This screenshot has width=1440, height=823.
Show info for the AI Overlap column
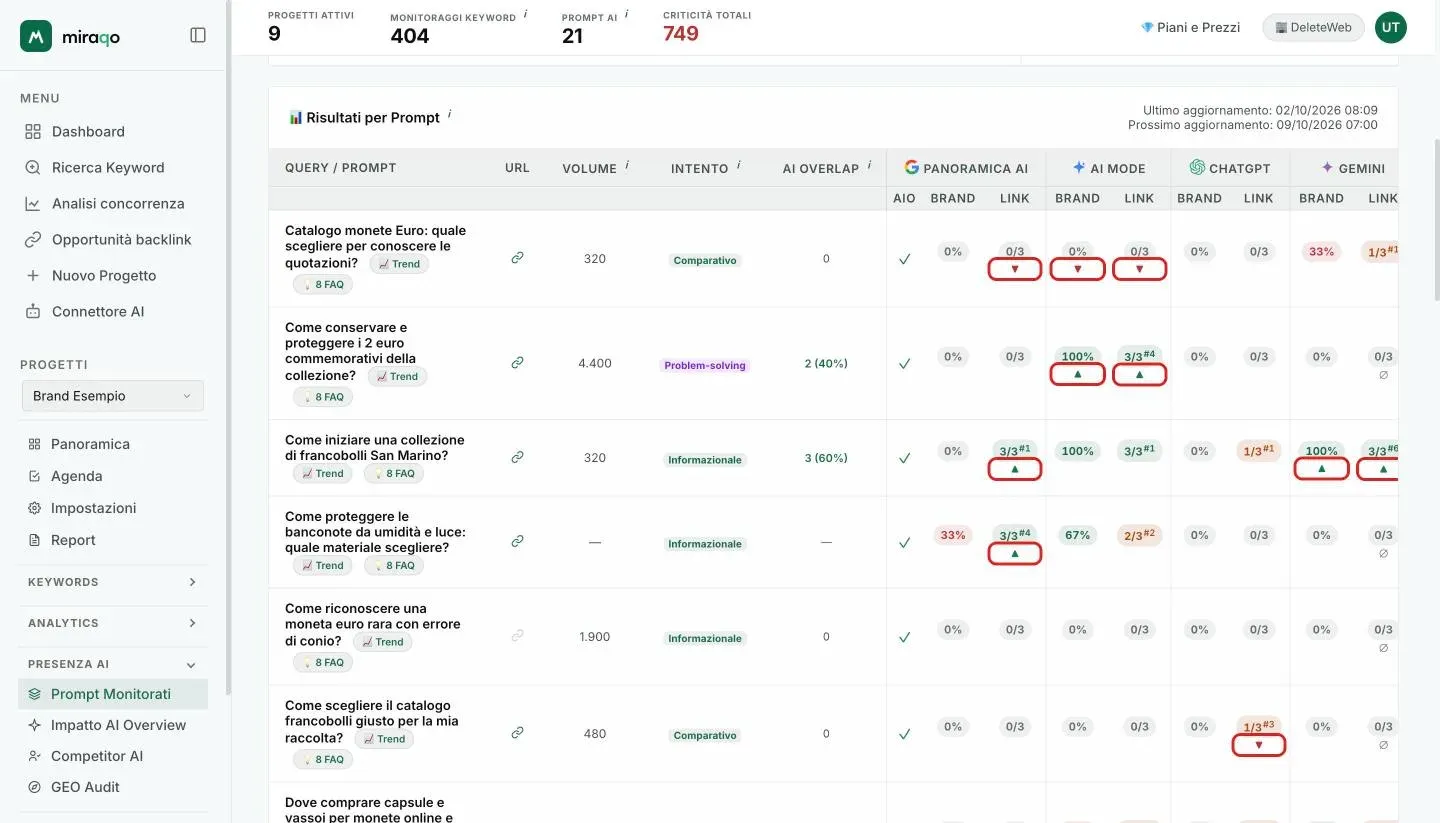[x=870, y=165]
